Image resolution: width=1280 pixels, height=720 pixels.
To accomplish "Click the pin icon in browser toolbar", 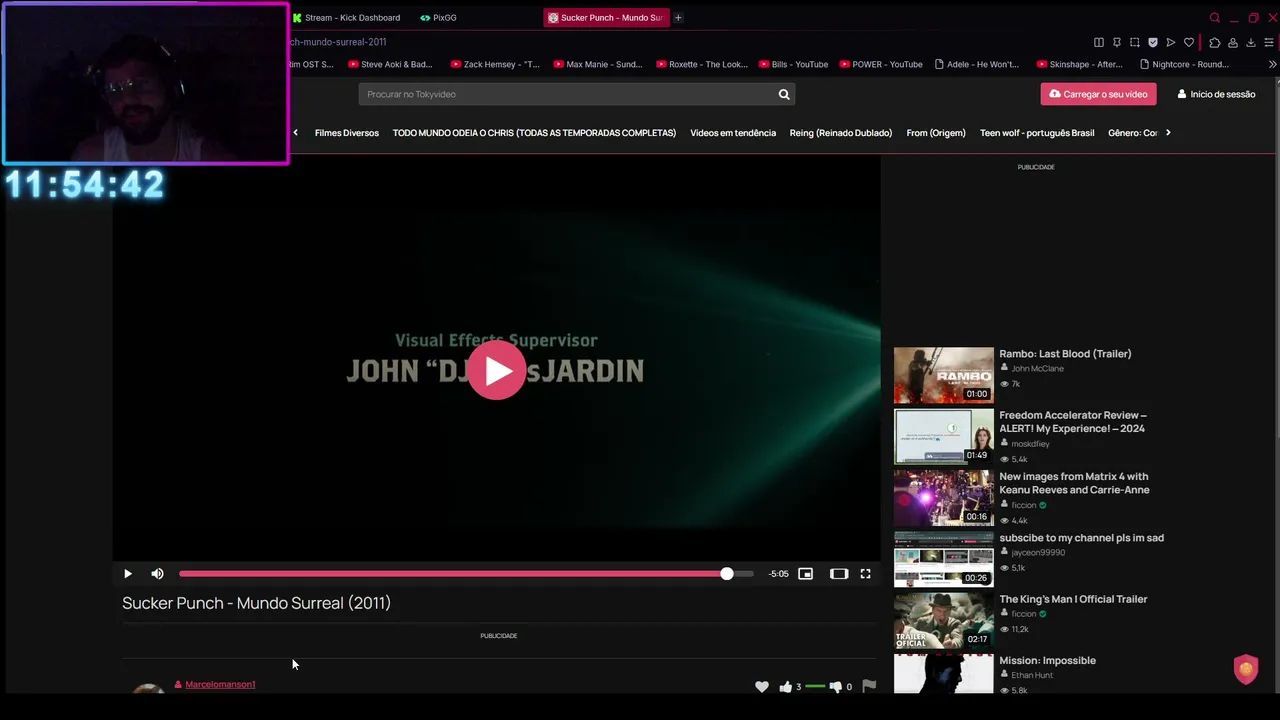I will point(1117,42).
